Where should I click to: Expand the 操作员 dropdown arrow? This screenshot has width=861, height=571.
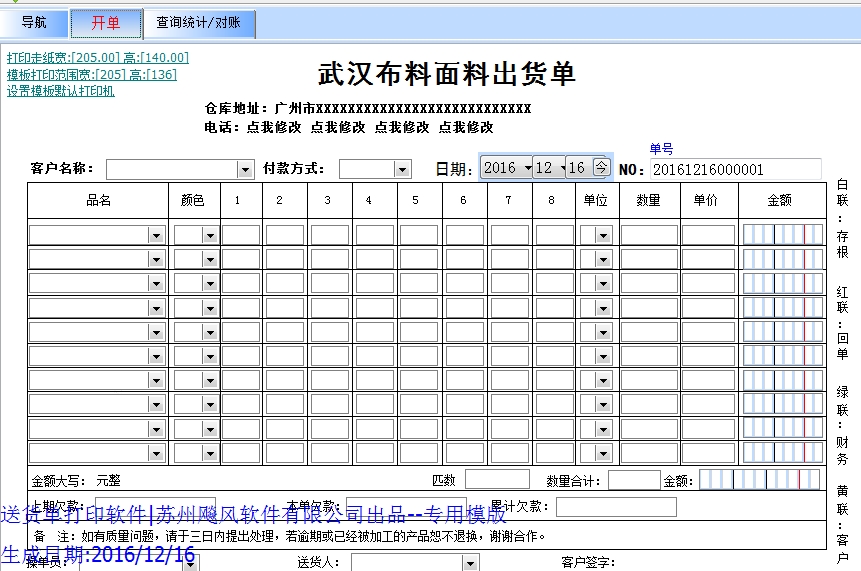click(191, 564)
